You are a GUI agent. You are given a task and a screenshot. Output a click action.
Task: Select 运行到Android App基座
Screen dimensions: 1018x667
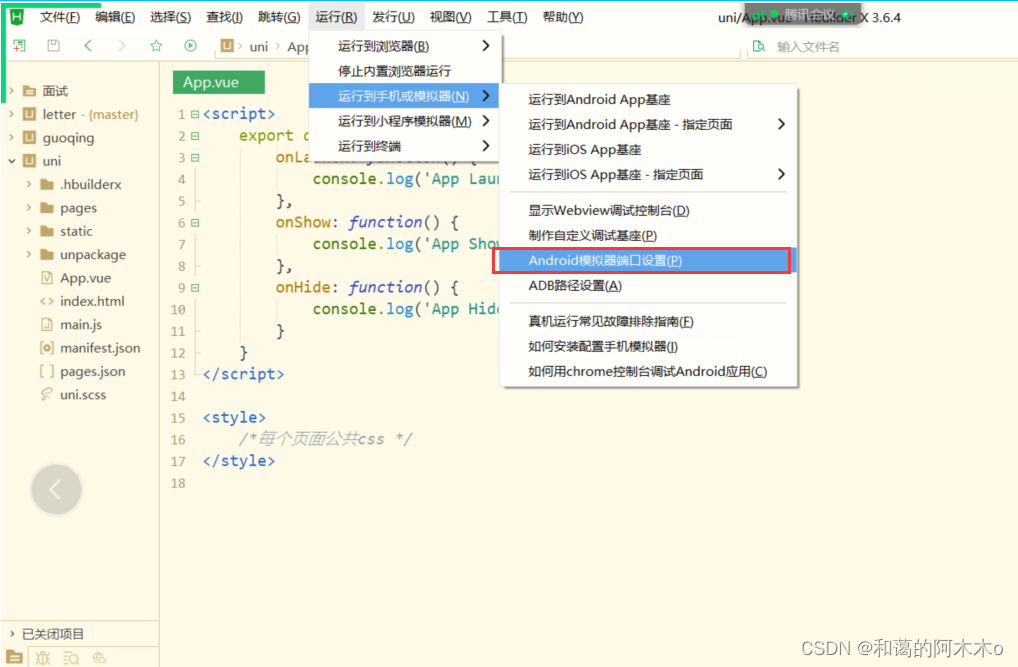[x=648, y=99]
